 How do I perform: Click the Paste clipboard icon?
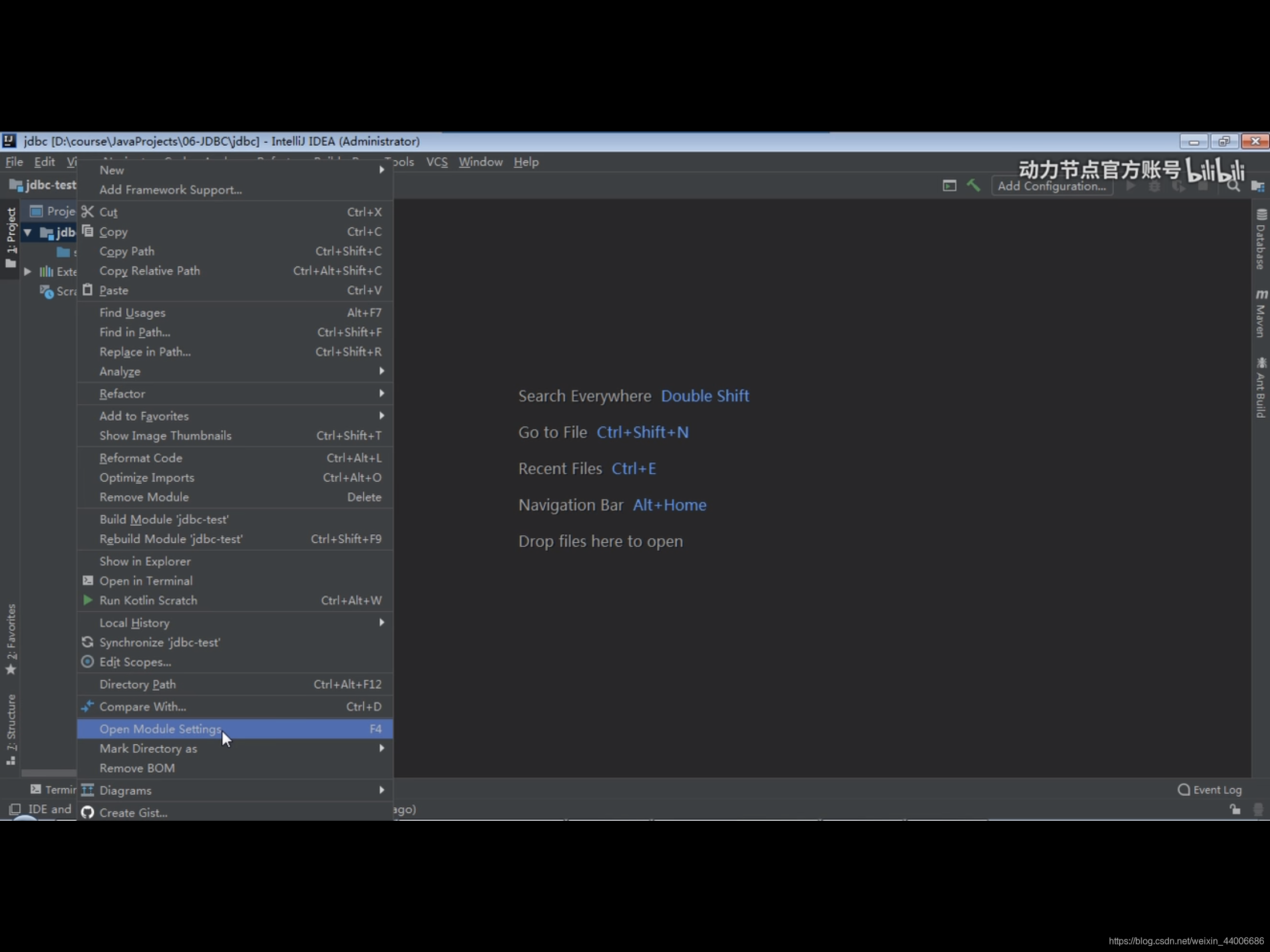click(x=87, y=290)
